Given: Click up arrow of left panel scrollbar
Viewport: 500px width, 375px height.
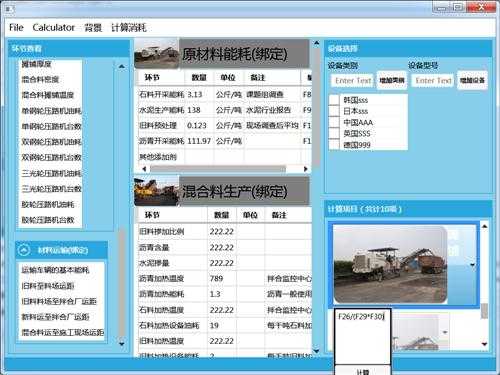Looking at the screenshot, I should point(122,66).
